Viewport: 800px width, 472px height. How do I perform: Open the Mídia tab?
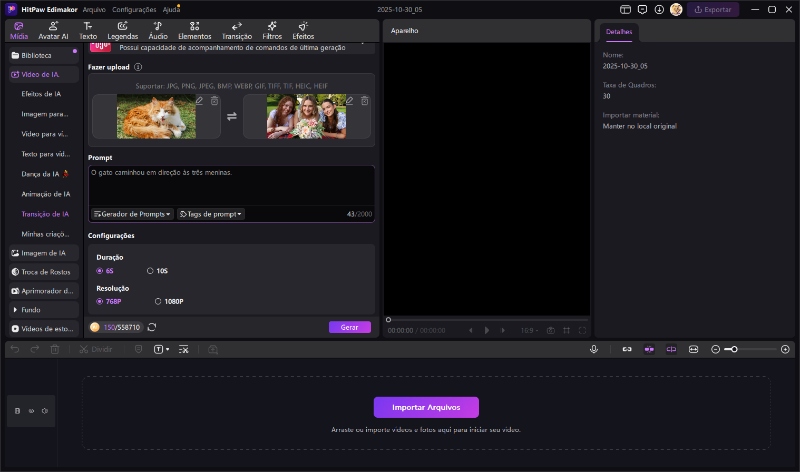[x=19, y=31]
